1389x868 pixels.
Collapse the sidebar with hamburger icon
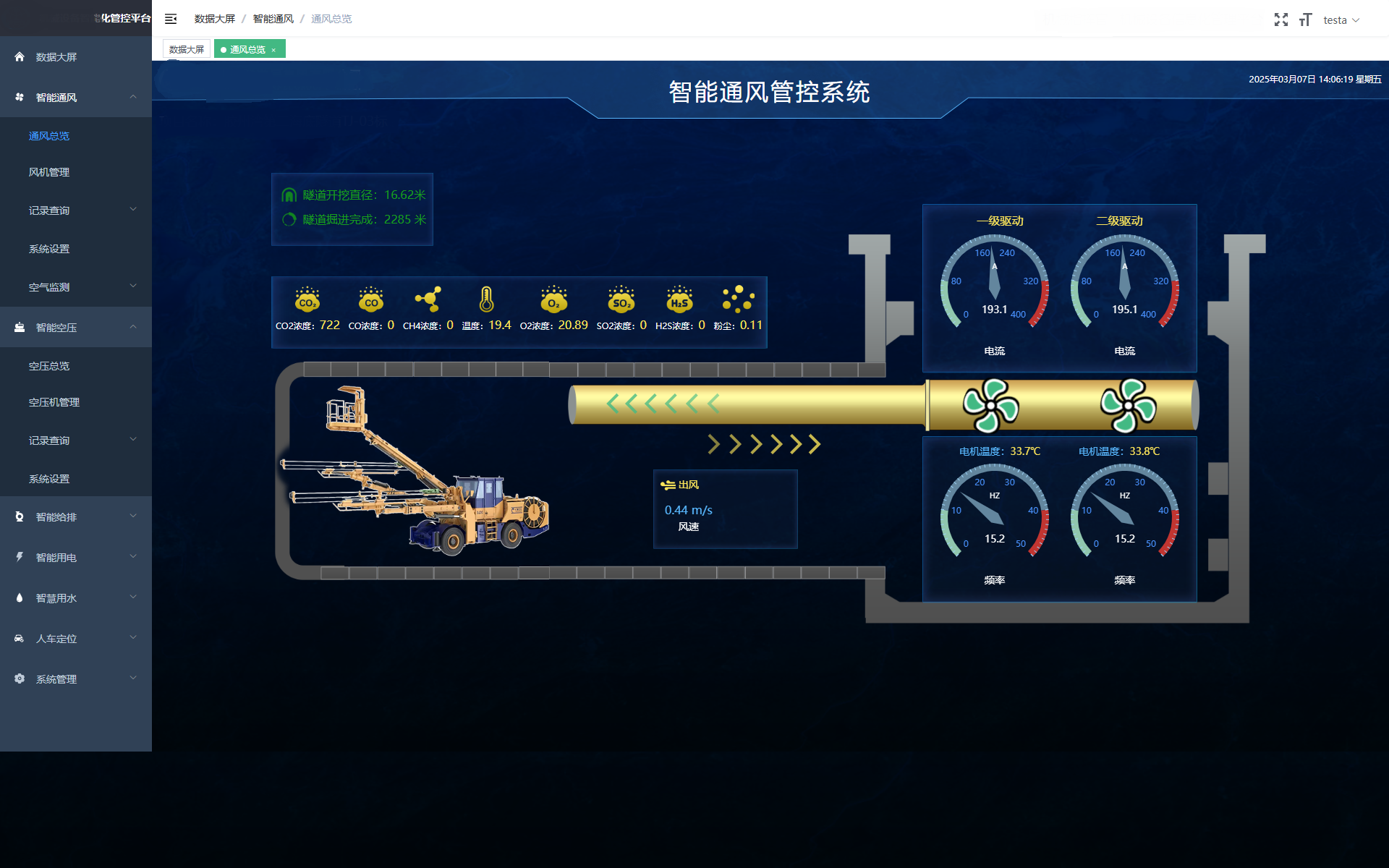tap(171, 19)
